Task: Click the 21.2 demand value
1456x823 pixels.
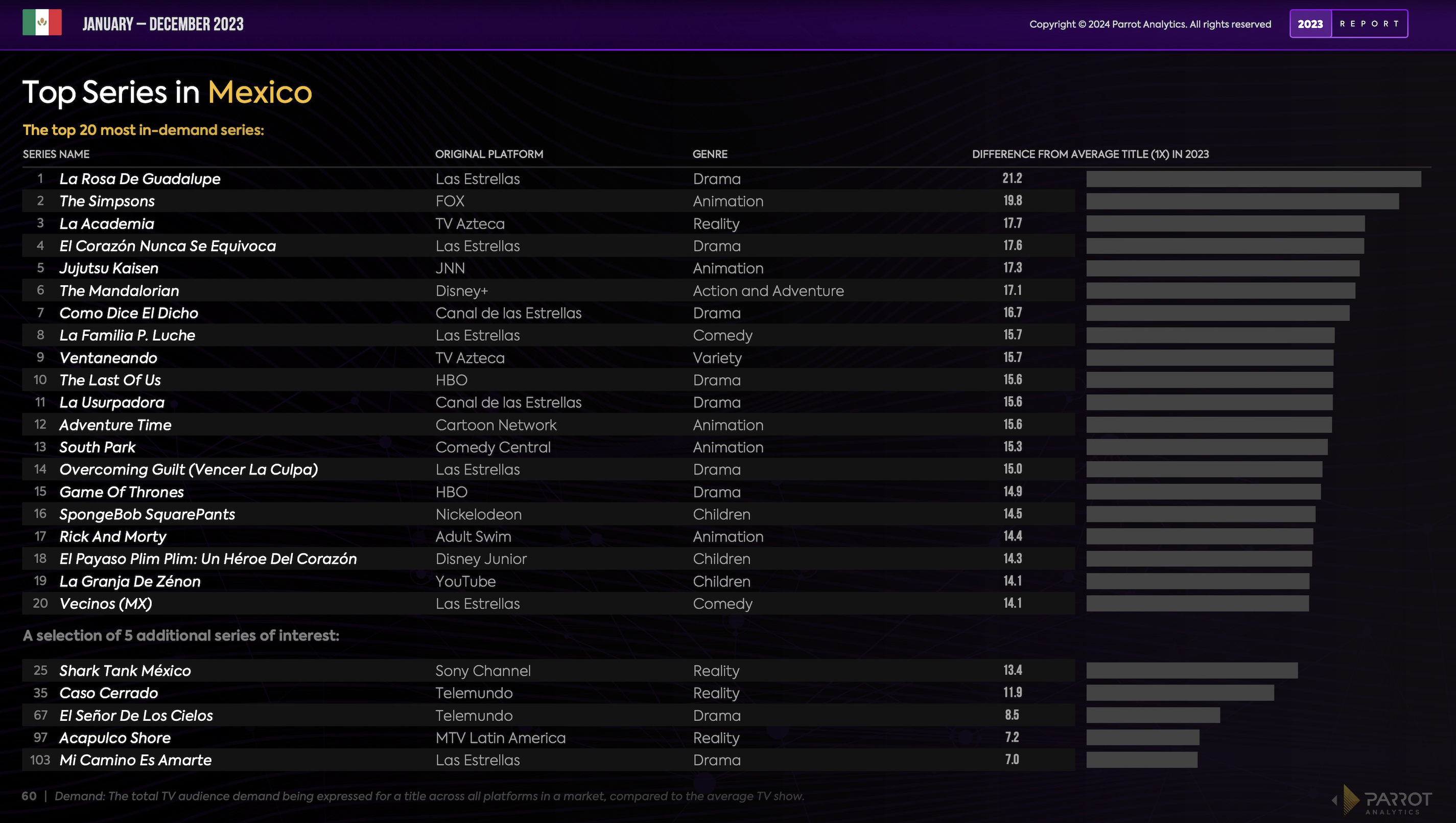Action: 1012,178
